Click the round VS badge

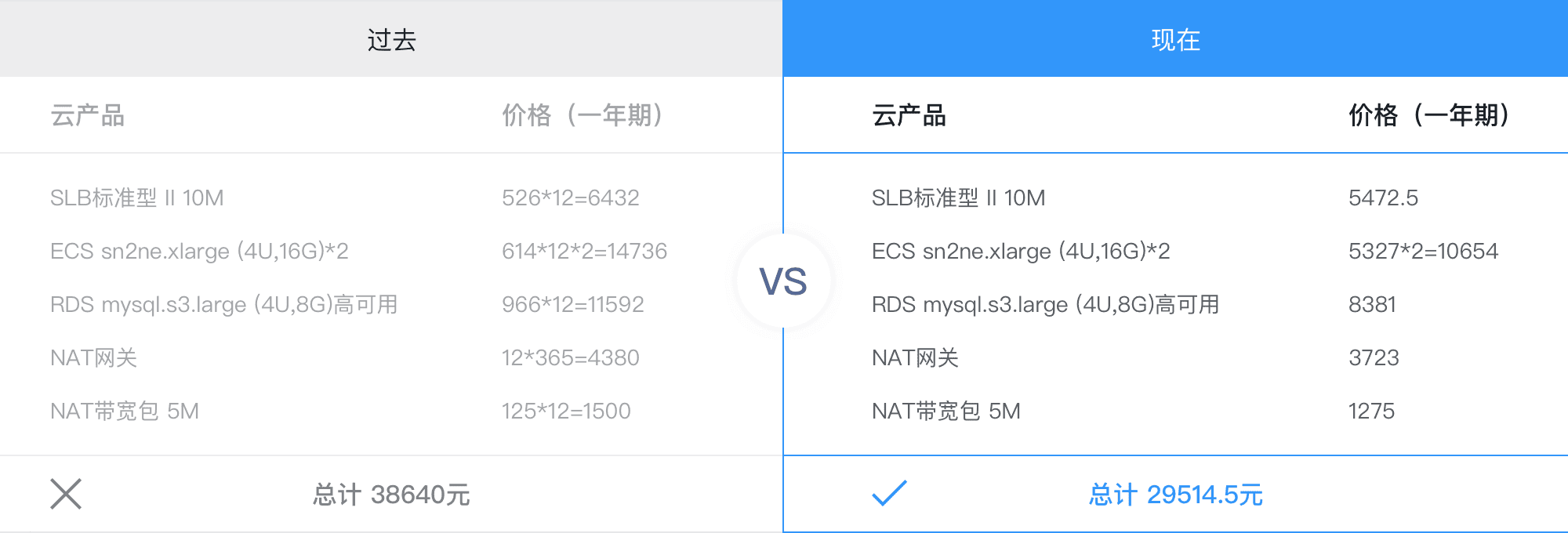pos(783,281)
